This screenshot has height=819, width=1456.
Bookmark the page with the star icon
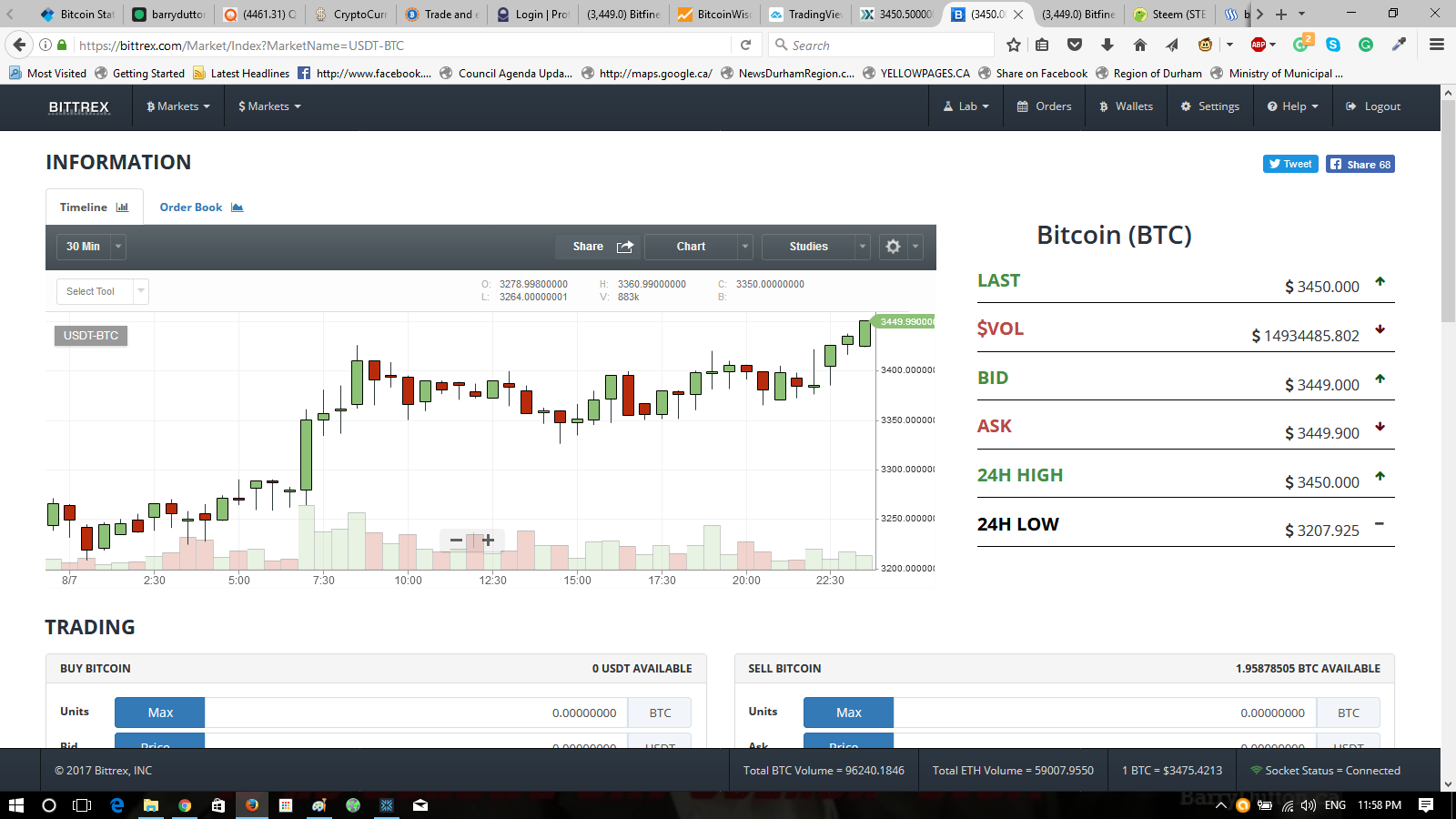tap(1014, 45)
